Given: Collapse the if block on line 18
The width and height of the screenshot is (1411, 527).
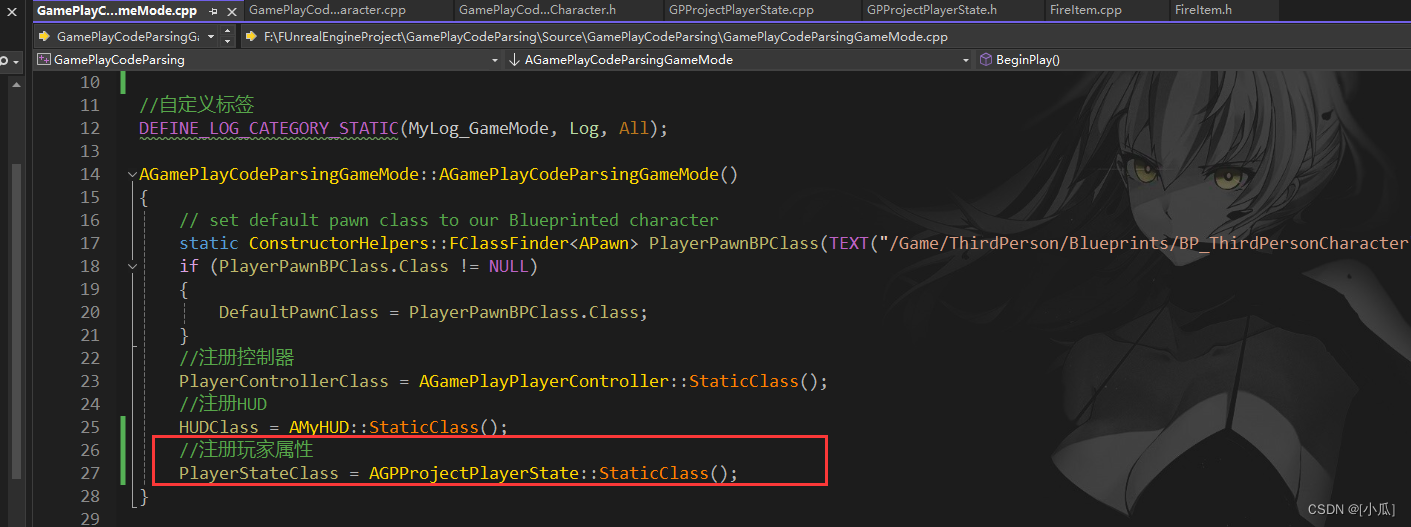Looking at the screenshot, I should [132, 267].
